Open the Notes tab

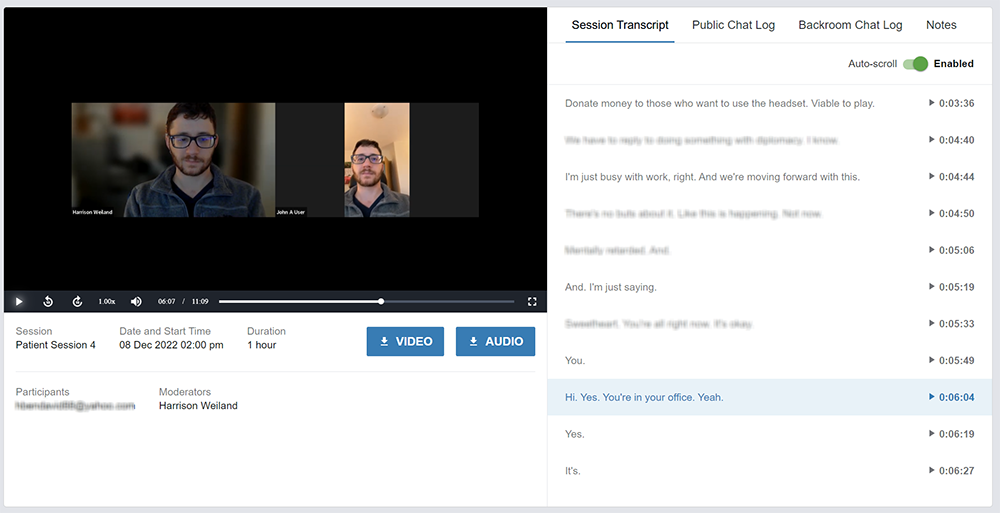click(x=941, y=25)
